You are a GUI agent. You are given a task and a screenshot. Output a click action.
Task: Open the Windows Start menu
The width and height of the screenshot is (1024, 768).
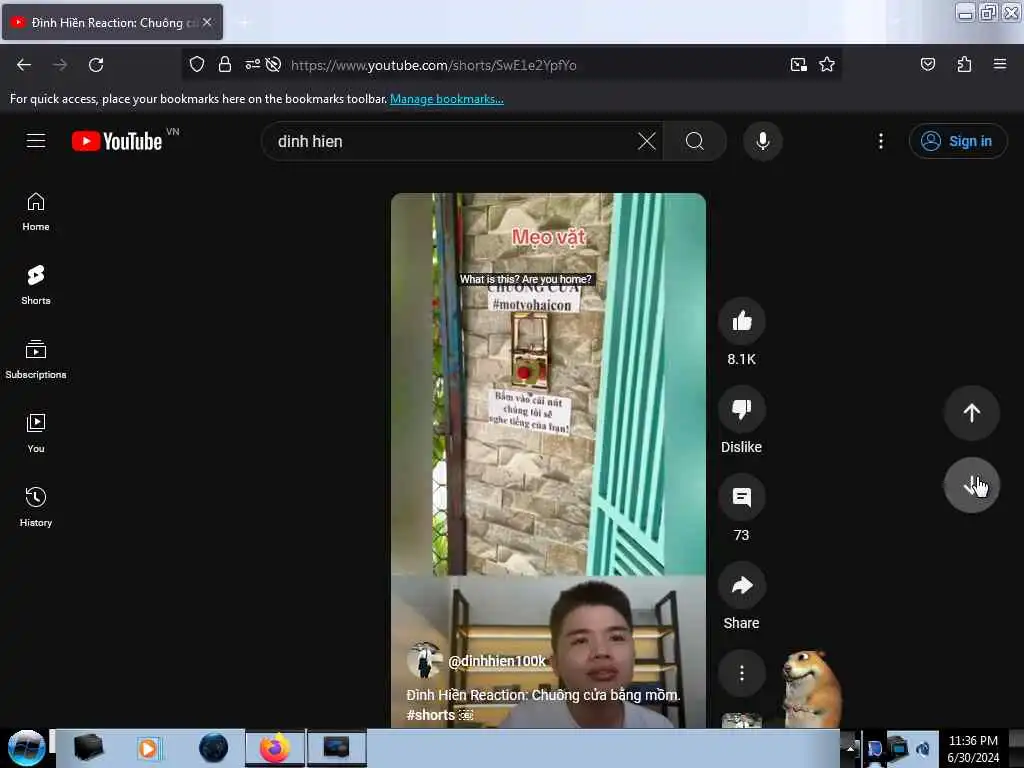26,748
